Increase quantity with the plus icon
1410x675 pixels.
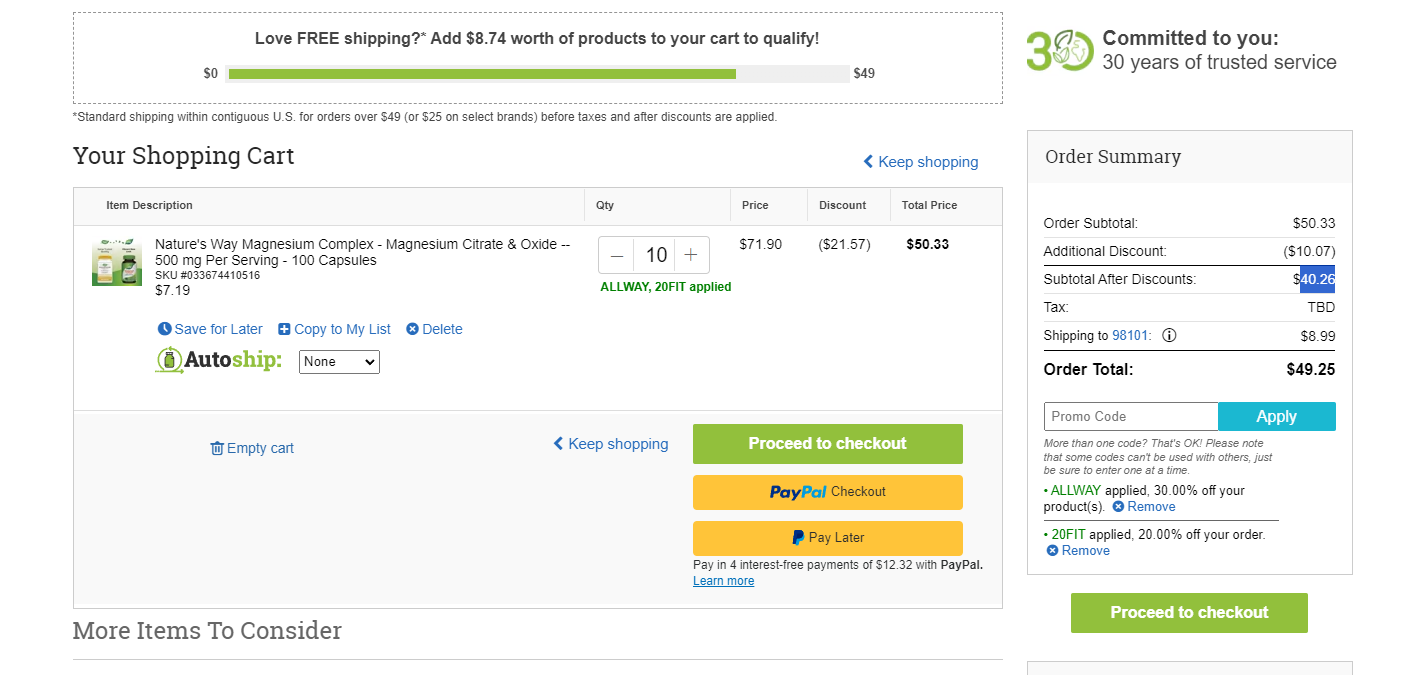point(691,255)
